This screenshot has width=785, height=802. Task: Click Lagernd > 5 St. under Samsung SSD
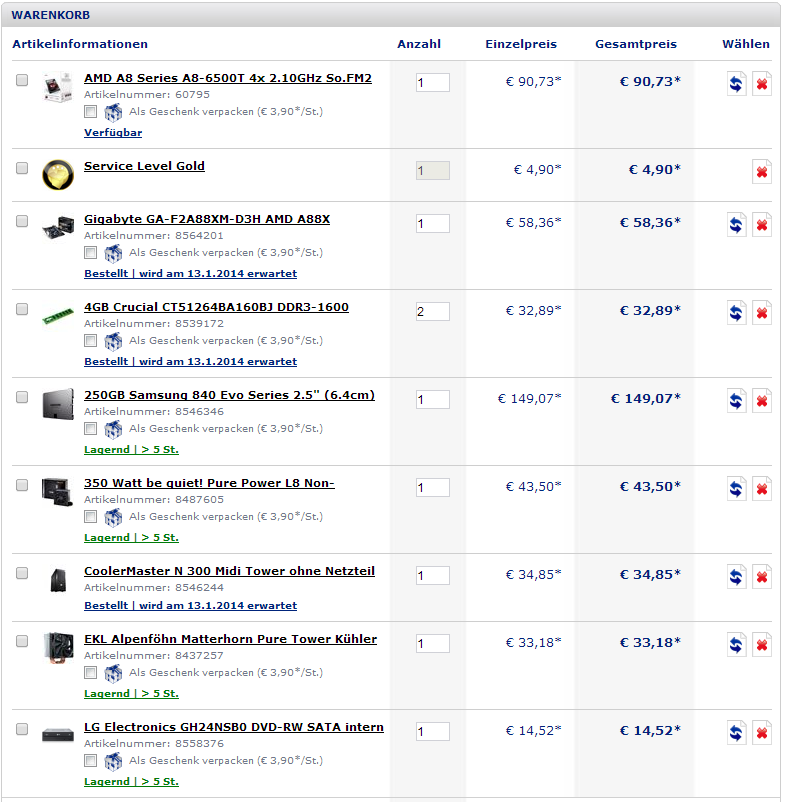pos(131,450)
